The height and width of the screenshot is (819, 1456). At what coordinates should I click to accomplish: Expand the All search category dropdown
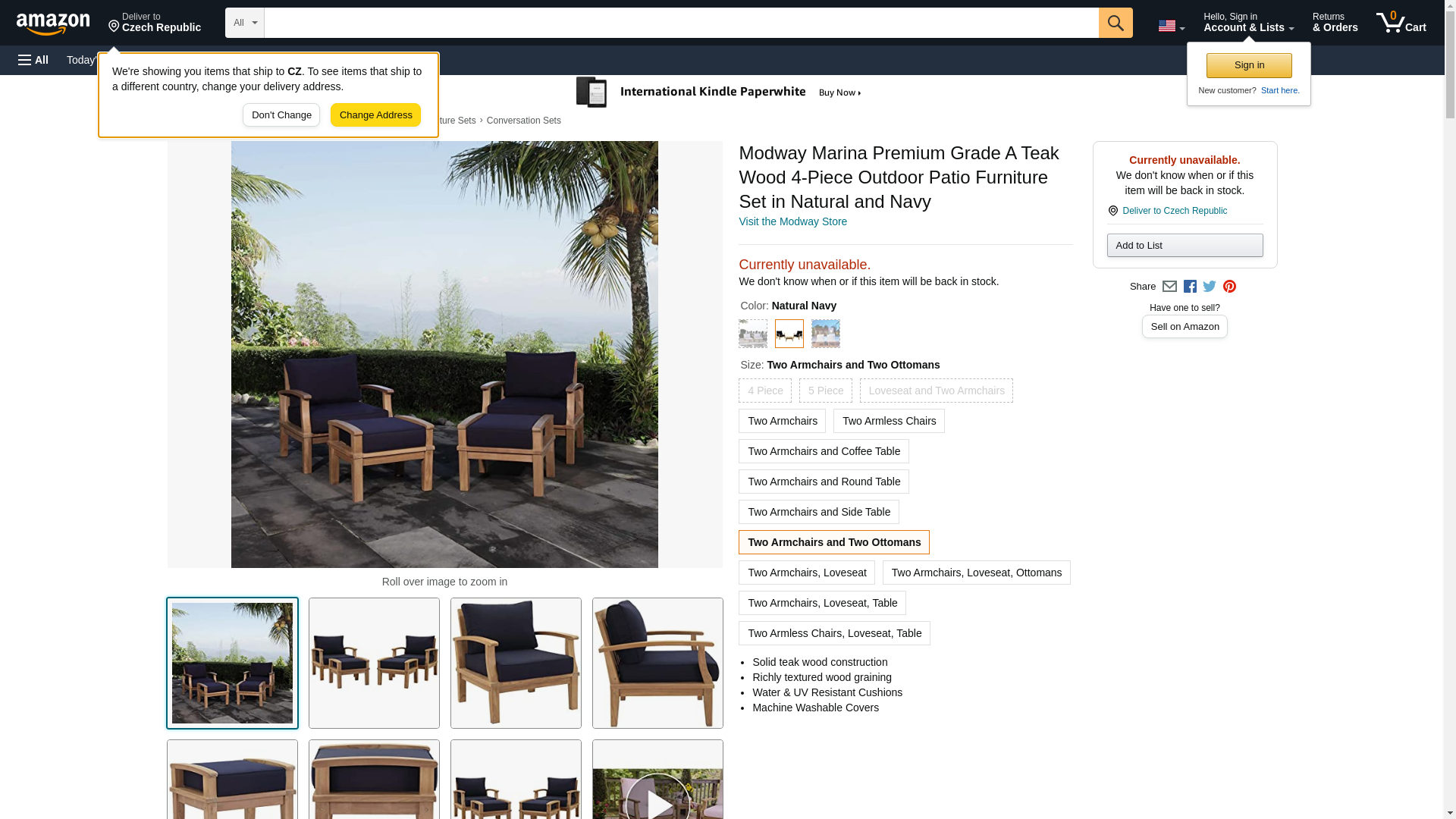click(244, 23)
